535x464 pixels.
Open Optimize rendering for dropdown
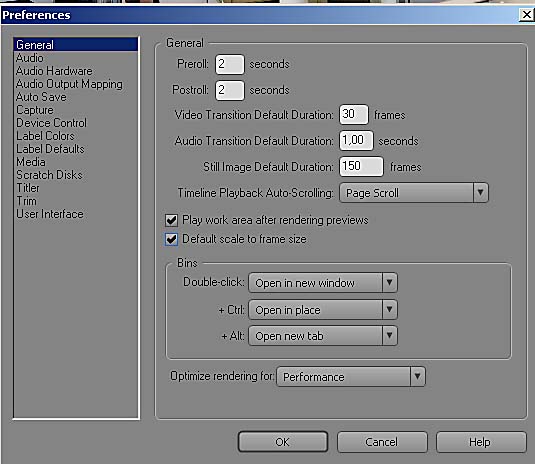(351, 377)
